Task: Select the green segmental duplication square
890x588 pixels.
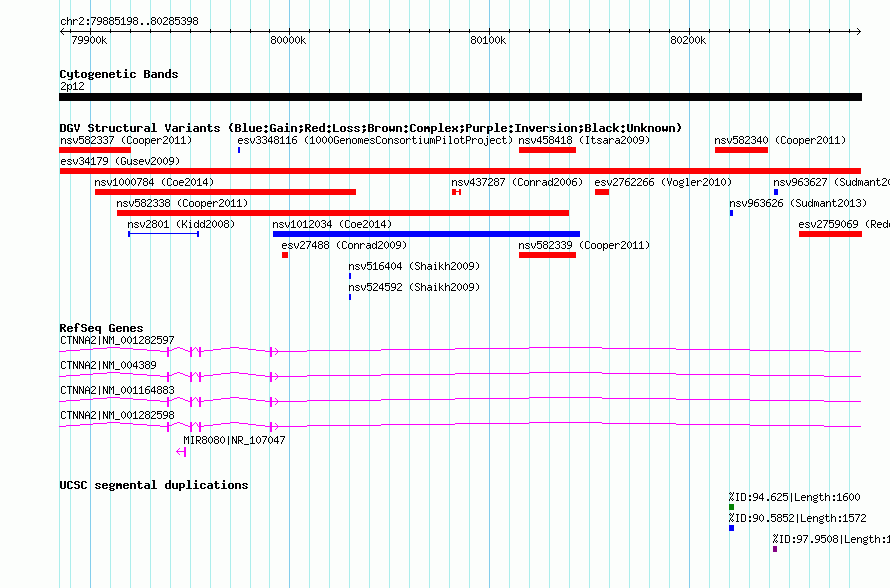Action: click(732, 507)
